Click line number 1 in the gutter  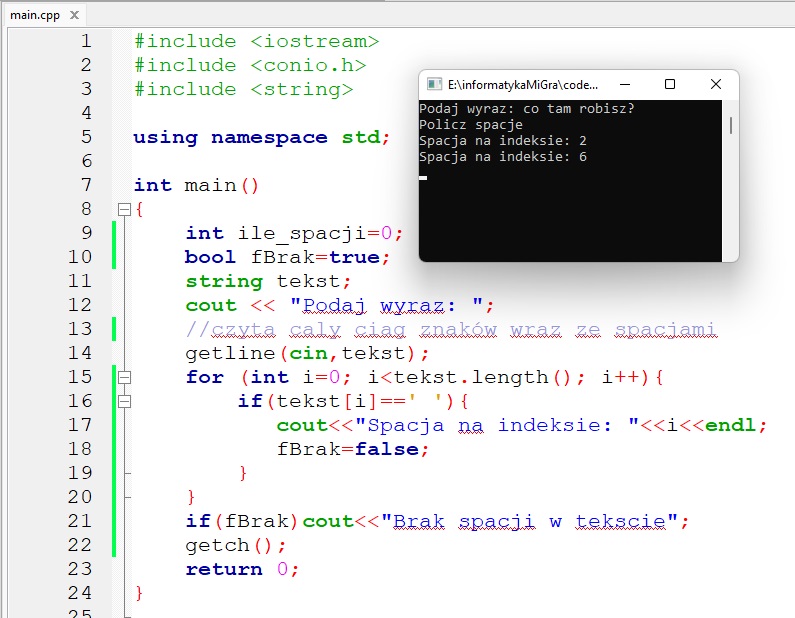pyautogui.click(x=86, y=41)
